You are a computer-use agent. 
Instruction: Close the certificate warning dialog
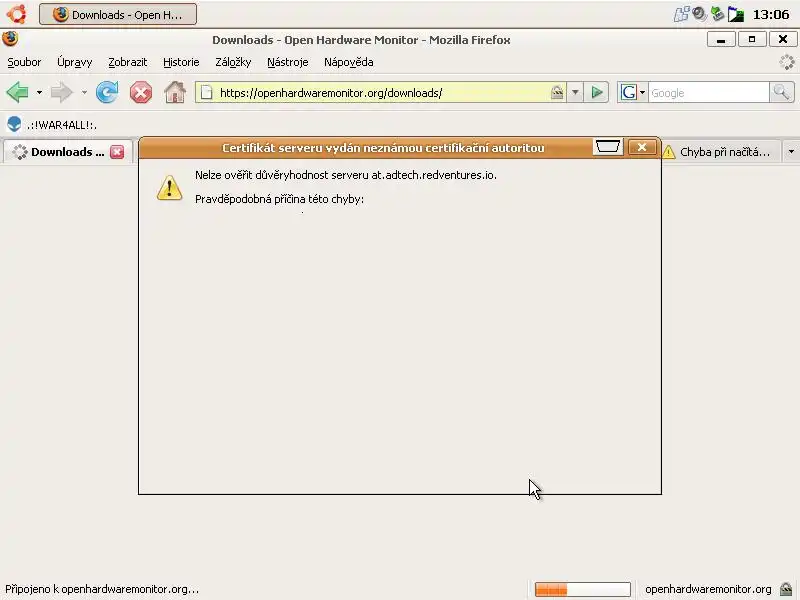coord(642,147)
